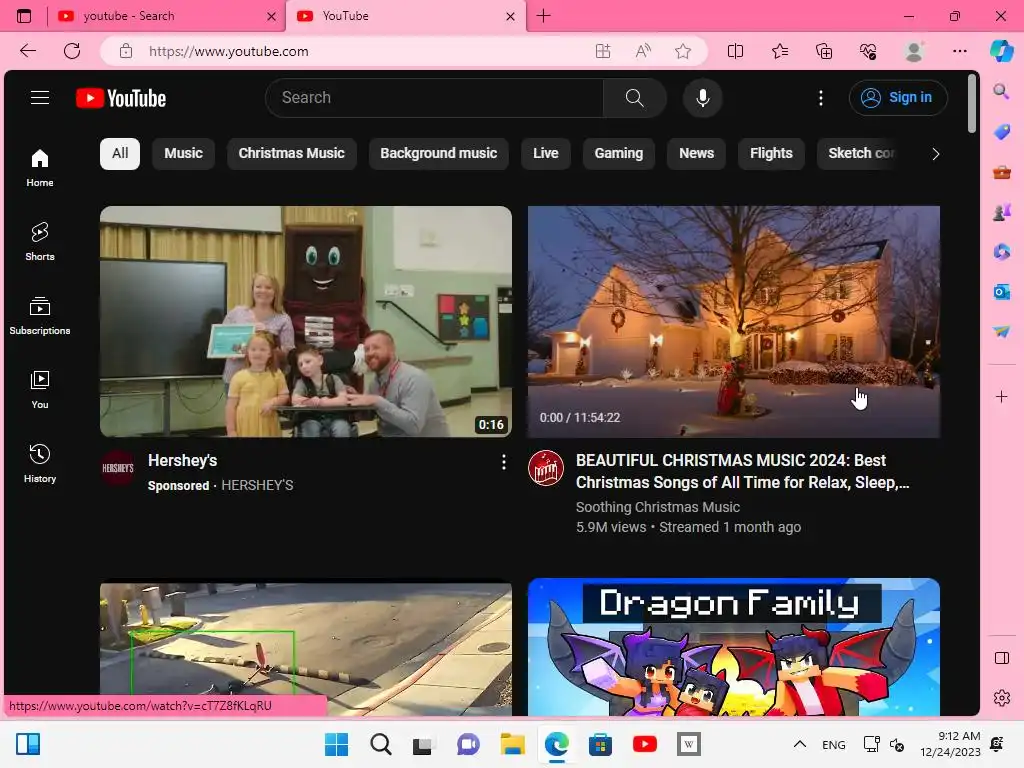
Task: Open Outlook in Edge sidebar
Action: (1001, 292)
